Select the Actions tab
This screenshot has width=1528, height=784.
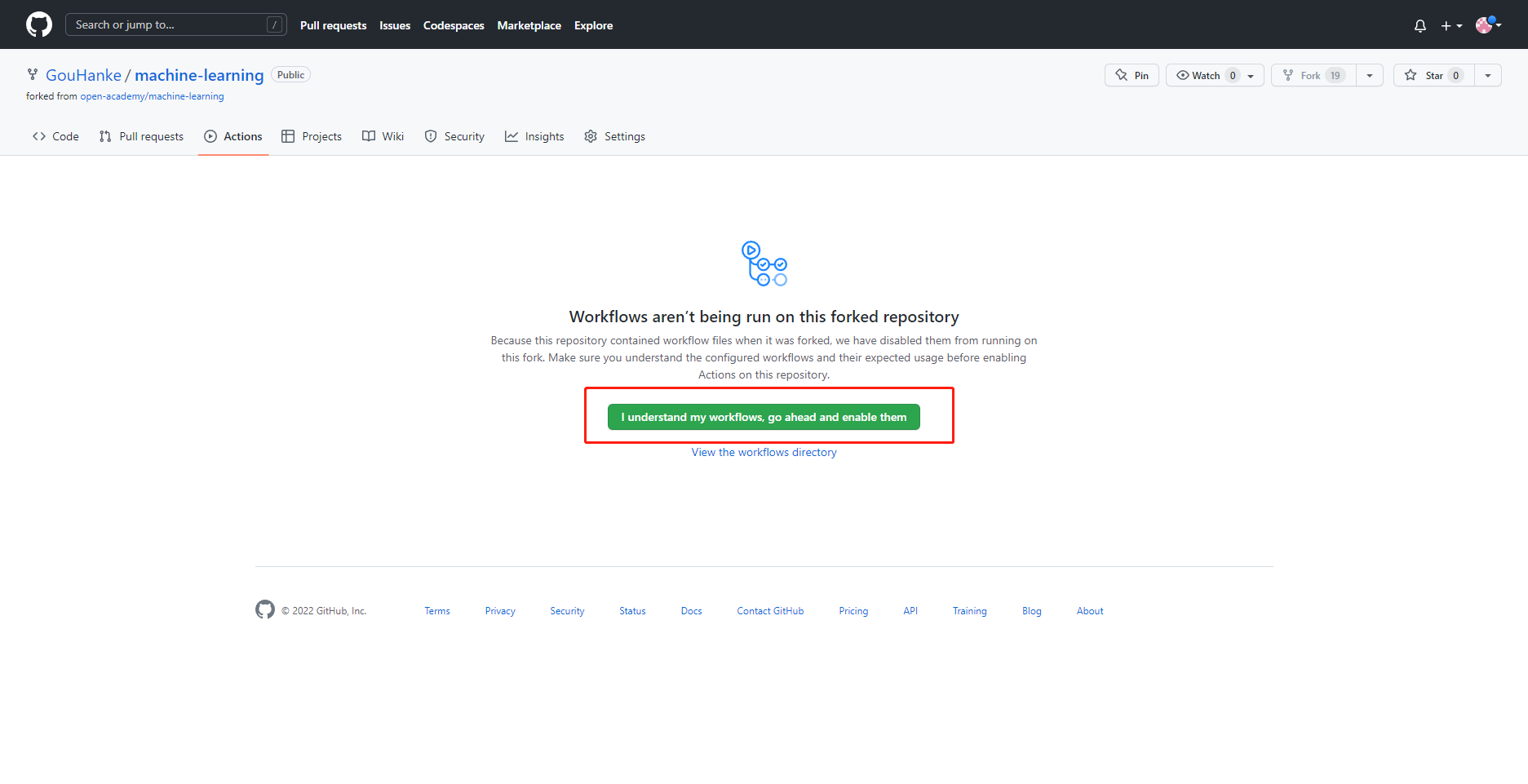[x=233, y=136]
